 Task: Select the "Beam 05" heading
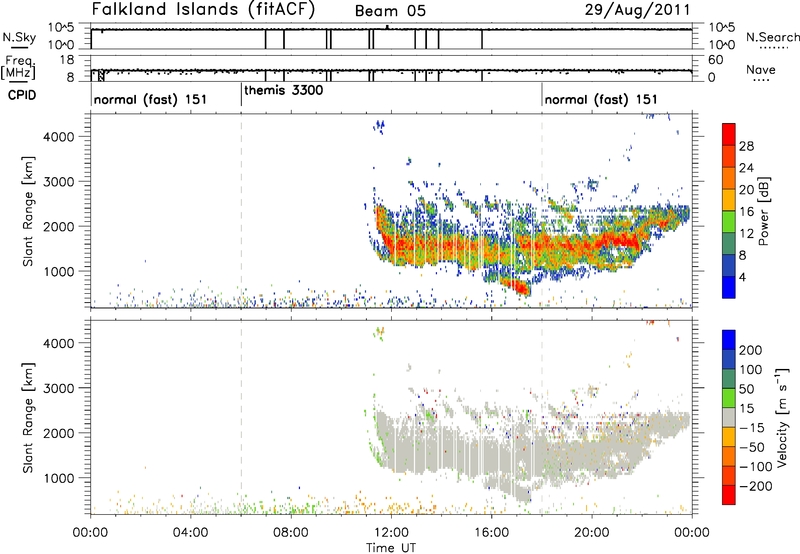click(390, 11)
